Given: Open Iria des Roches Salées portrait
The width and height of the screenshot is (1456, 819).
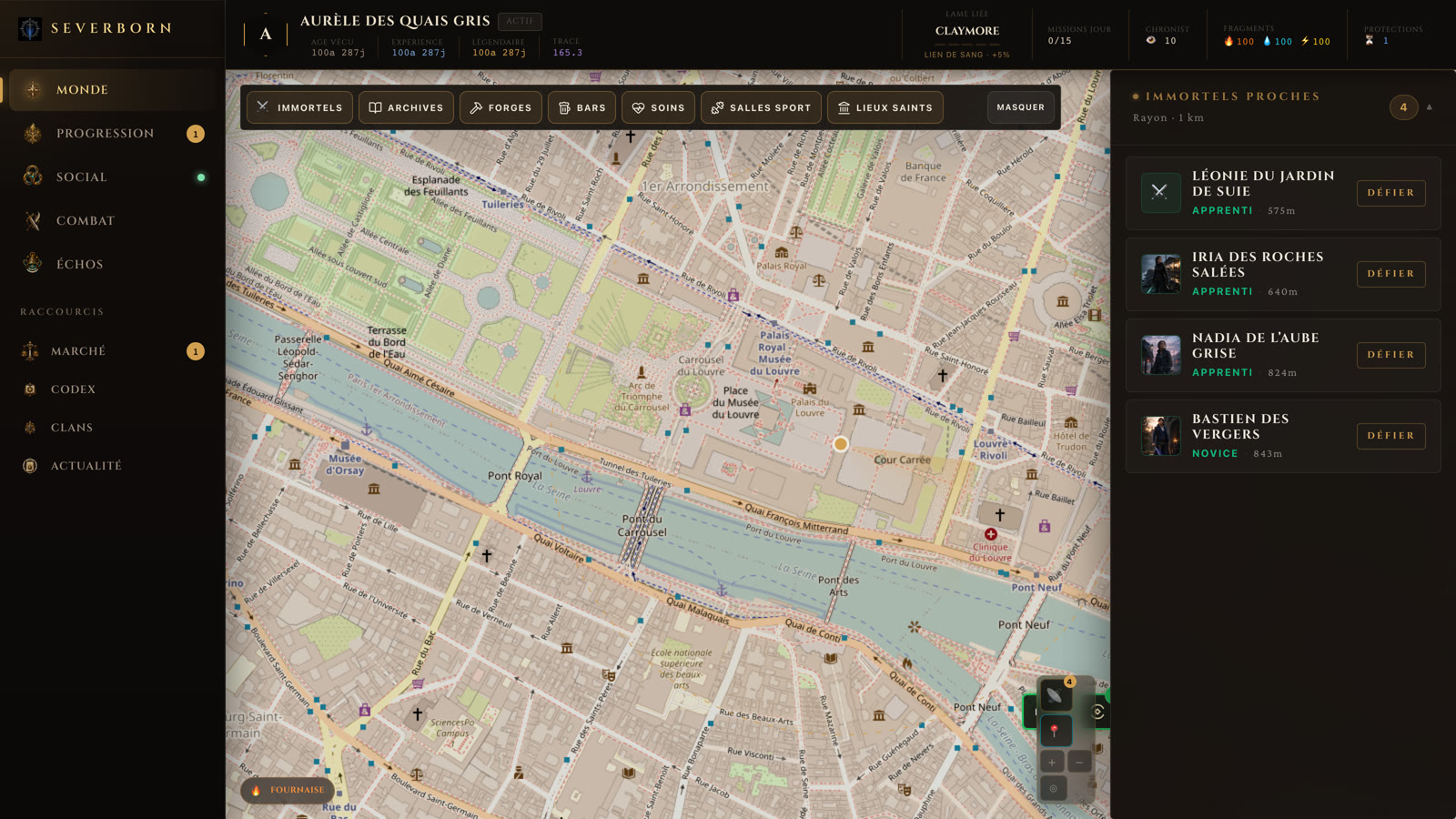Looking at the screenshot, I should pos(1160,274).
